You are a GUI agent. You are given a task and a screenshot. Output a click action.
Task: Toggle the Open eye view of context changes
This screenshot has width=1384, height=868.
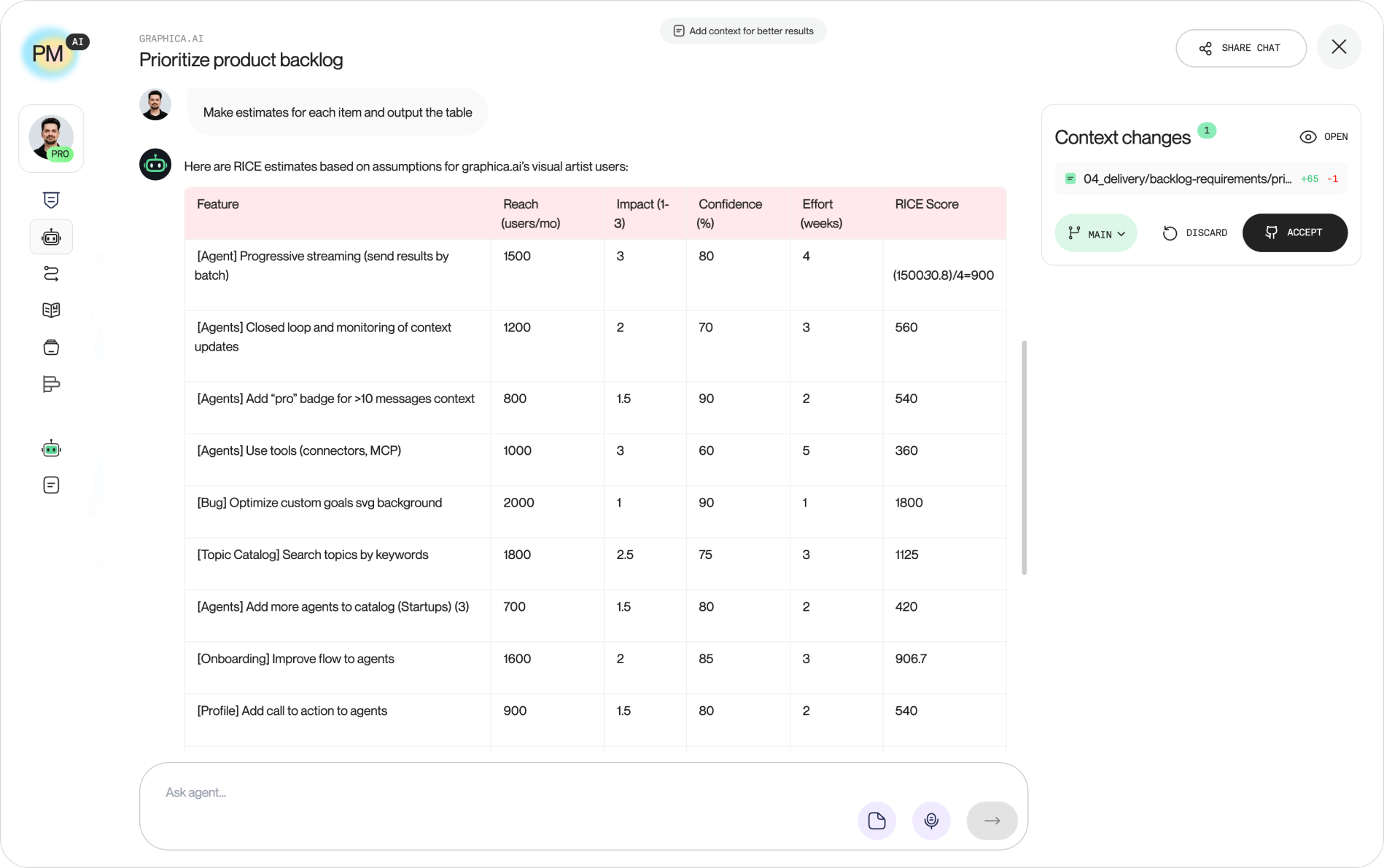1323,137
